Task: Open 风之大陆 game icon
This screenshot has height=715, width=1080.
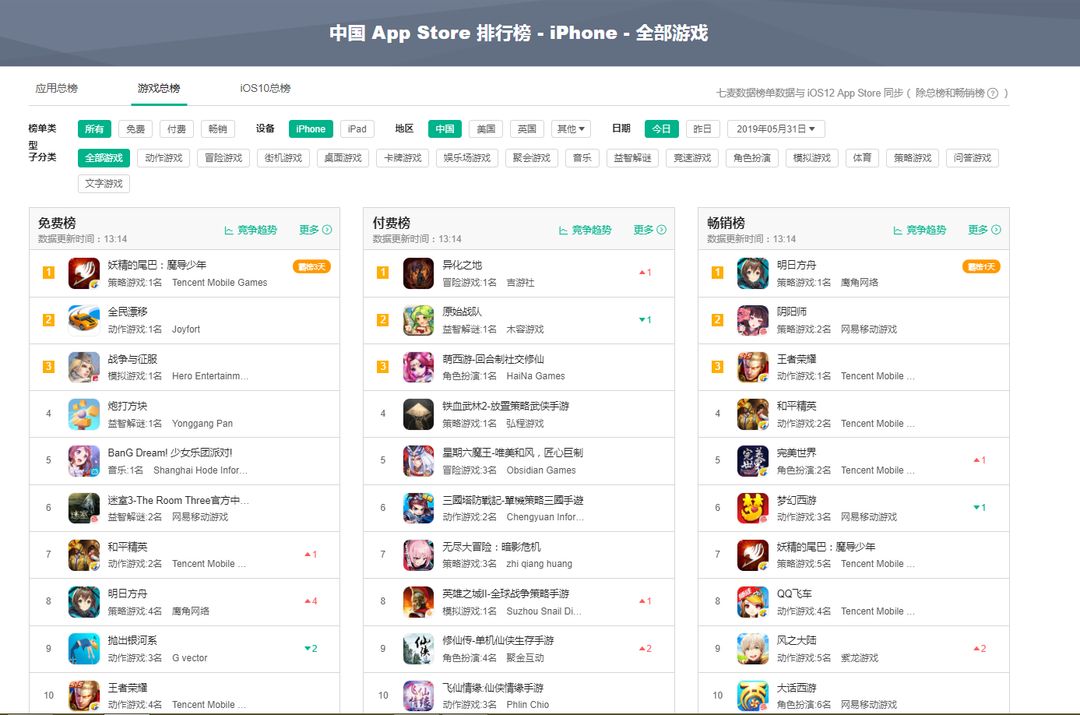Action: pyautogui.click(x=753, y=649)
